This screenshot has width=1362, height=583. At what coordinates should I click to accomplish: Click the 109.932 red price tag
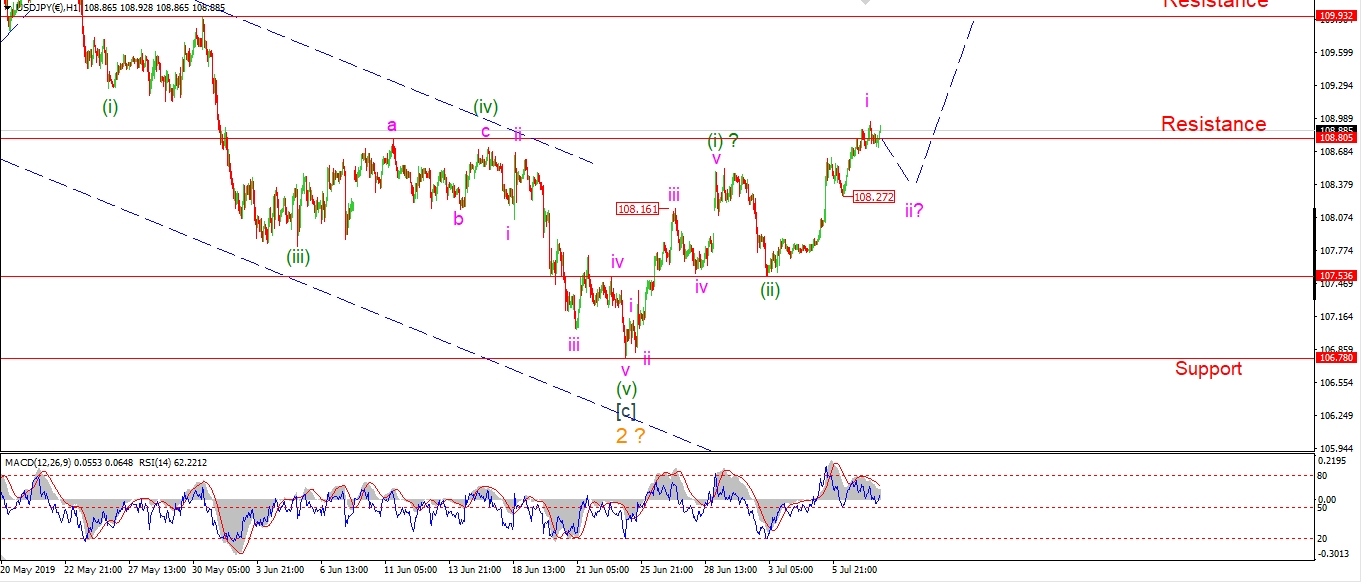(x=1336, y=16)
